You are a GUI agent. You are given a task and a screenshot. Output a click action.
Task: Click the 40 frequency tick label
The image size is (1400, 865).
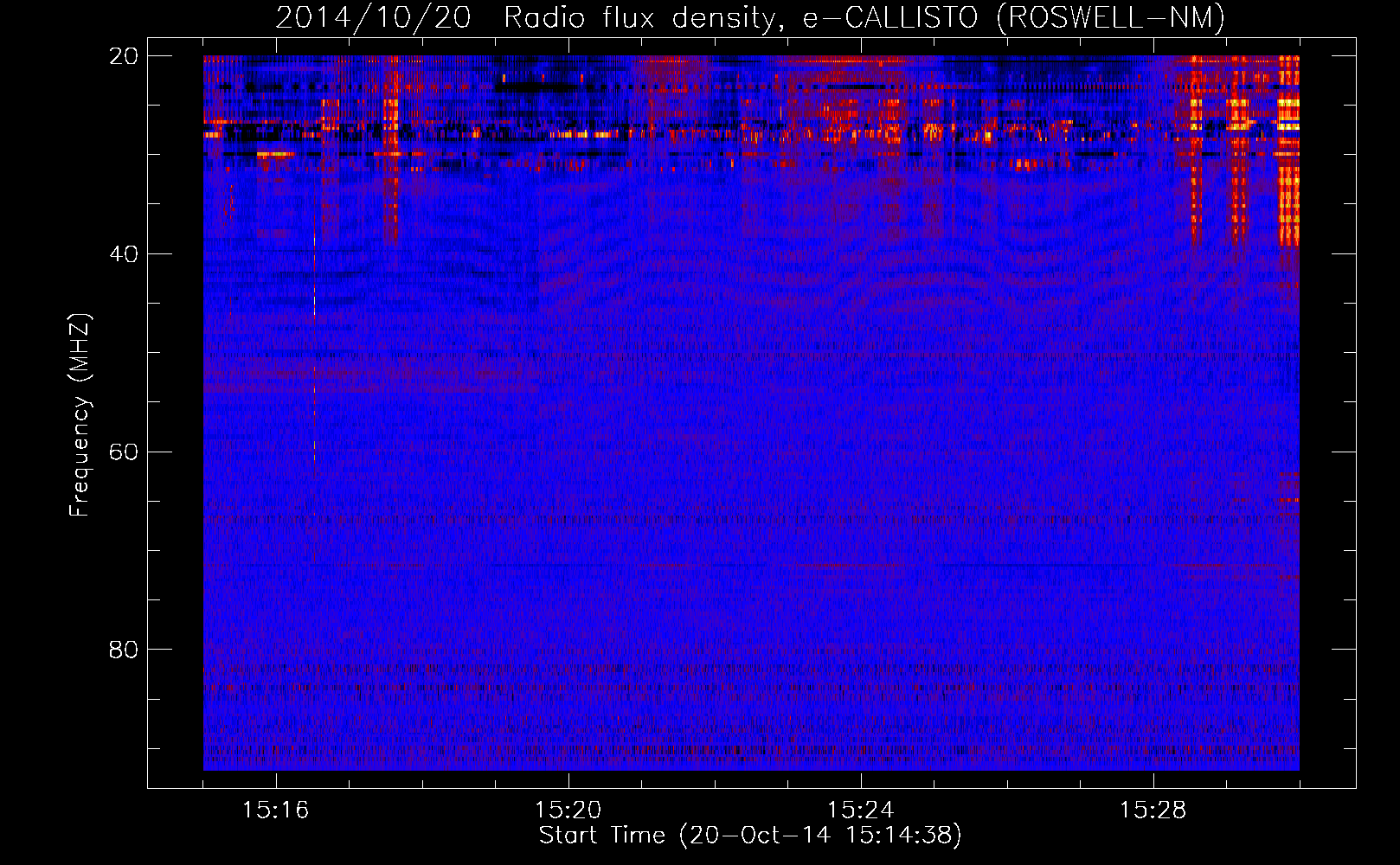click(123, 254)
